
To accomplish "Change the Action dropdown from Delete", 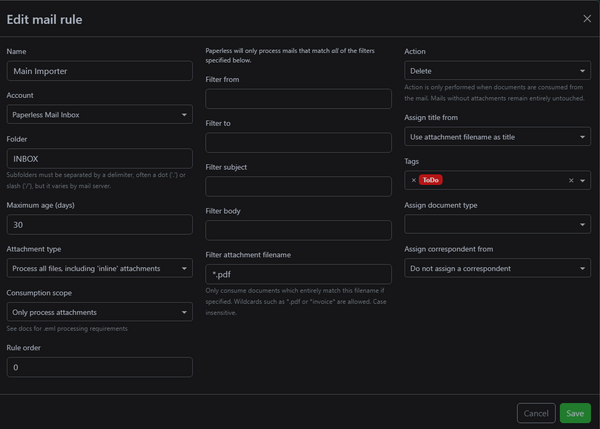I will coord(497,71).
